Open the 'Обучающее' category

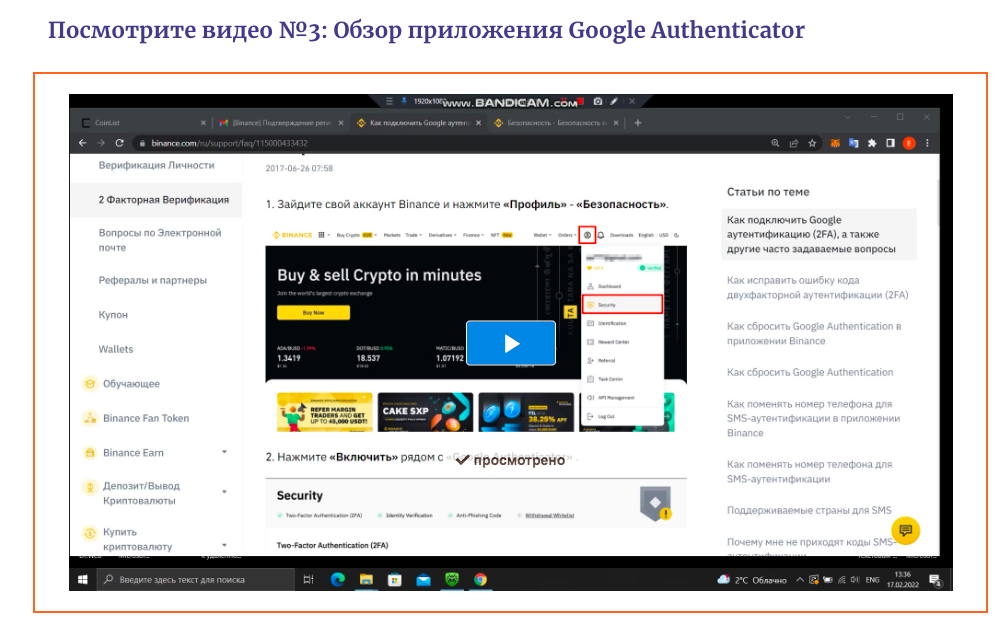coord(131,384)
